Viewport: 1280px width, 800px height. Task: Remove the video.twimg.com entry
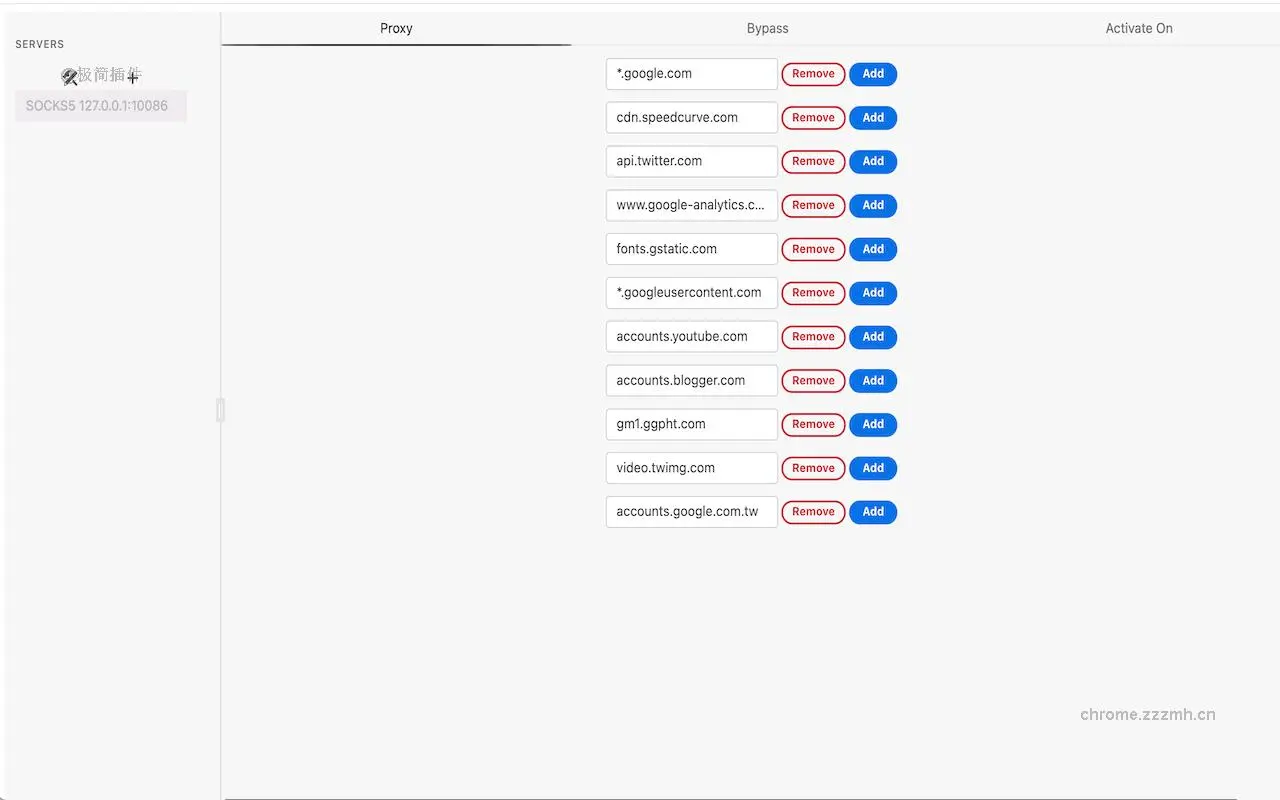click(812, 468)
